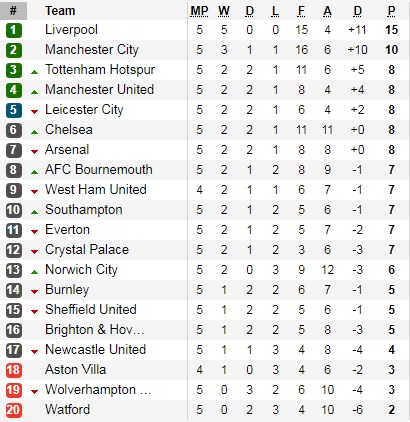The height and width of the screenshot is (422, 410).
Task: Open the Watford team link
Action: (x=68, y=409)
